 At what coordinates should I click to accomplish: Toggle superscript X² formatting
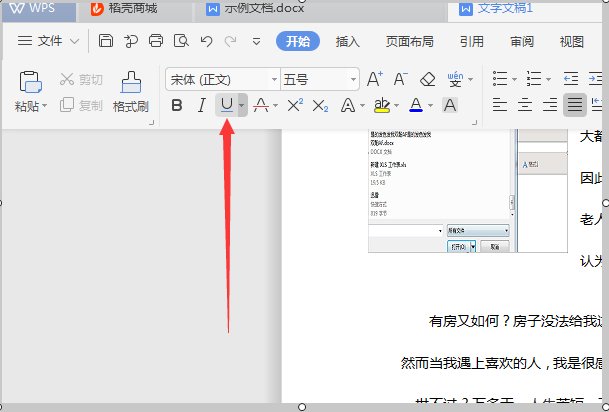(x=295, y=105)
